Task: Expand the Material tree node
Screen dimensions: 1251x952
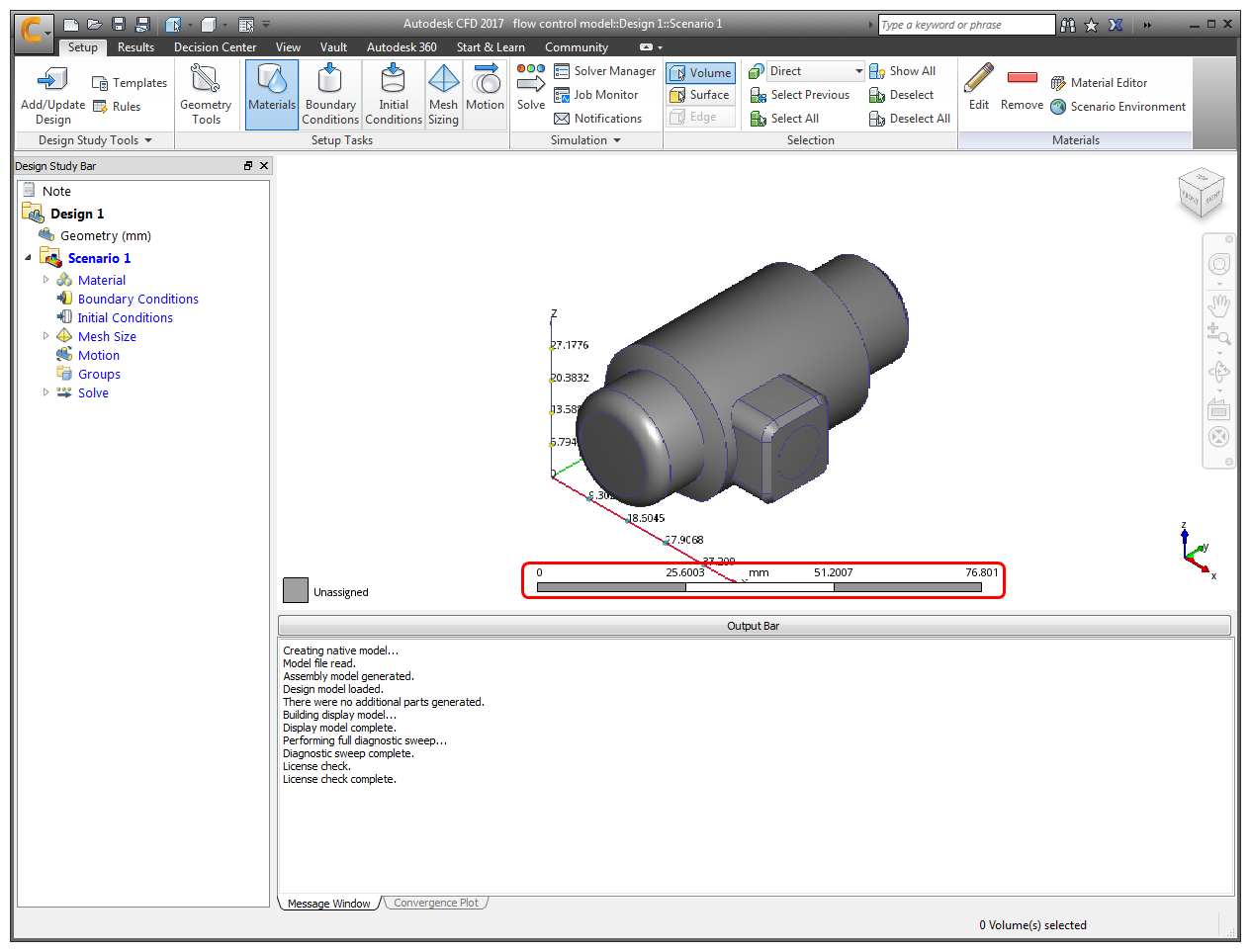Action: [45, 280]
